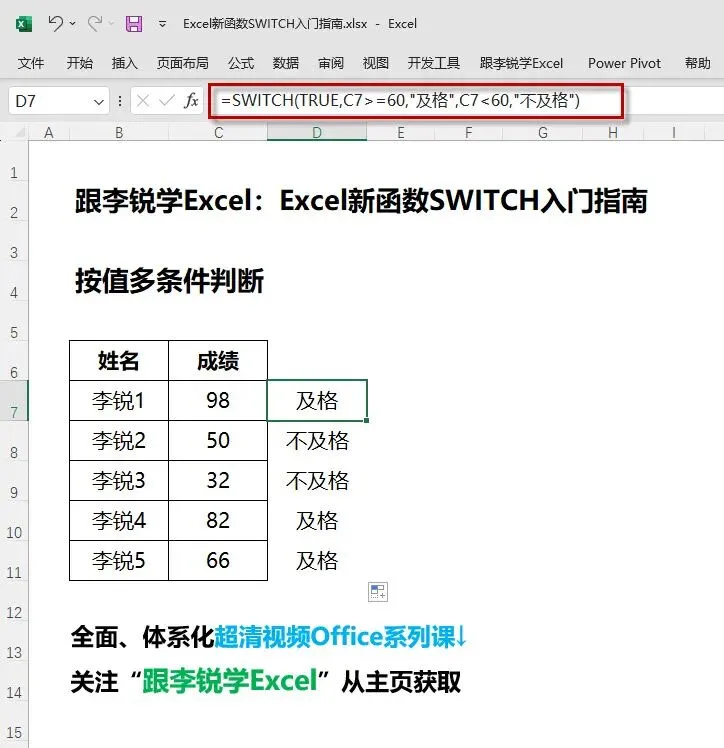The height and width of the screenshot is (748, 724).
Task: Select the score cell 82
Action: tap(218, 521)
